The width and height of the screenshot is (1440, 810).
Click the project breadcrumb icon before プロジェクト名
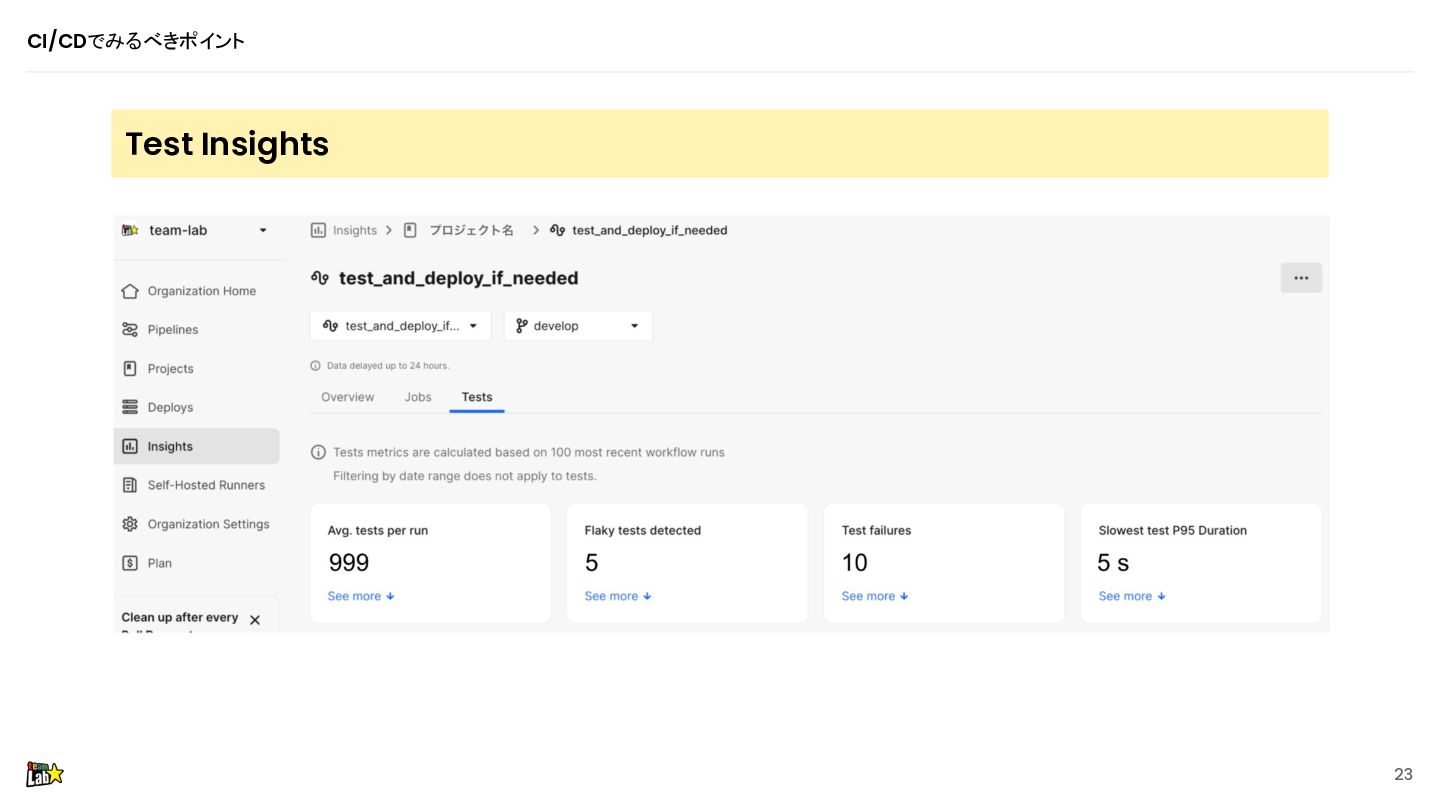coord(410,230)
